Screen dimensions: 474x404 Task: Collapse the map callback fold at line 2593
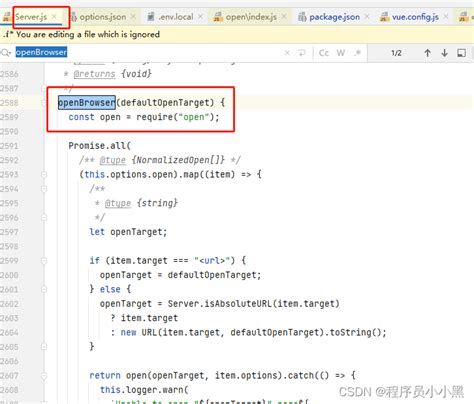coord(44,174)
